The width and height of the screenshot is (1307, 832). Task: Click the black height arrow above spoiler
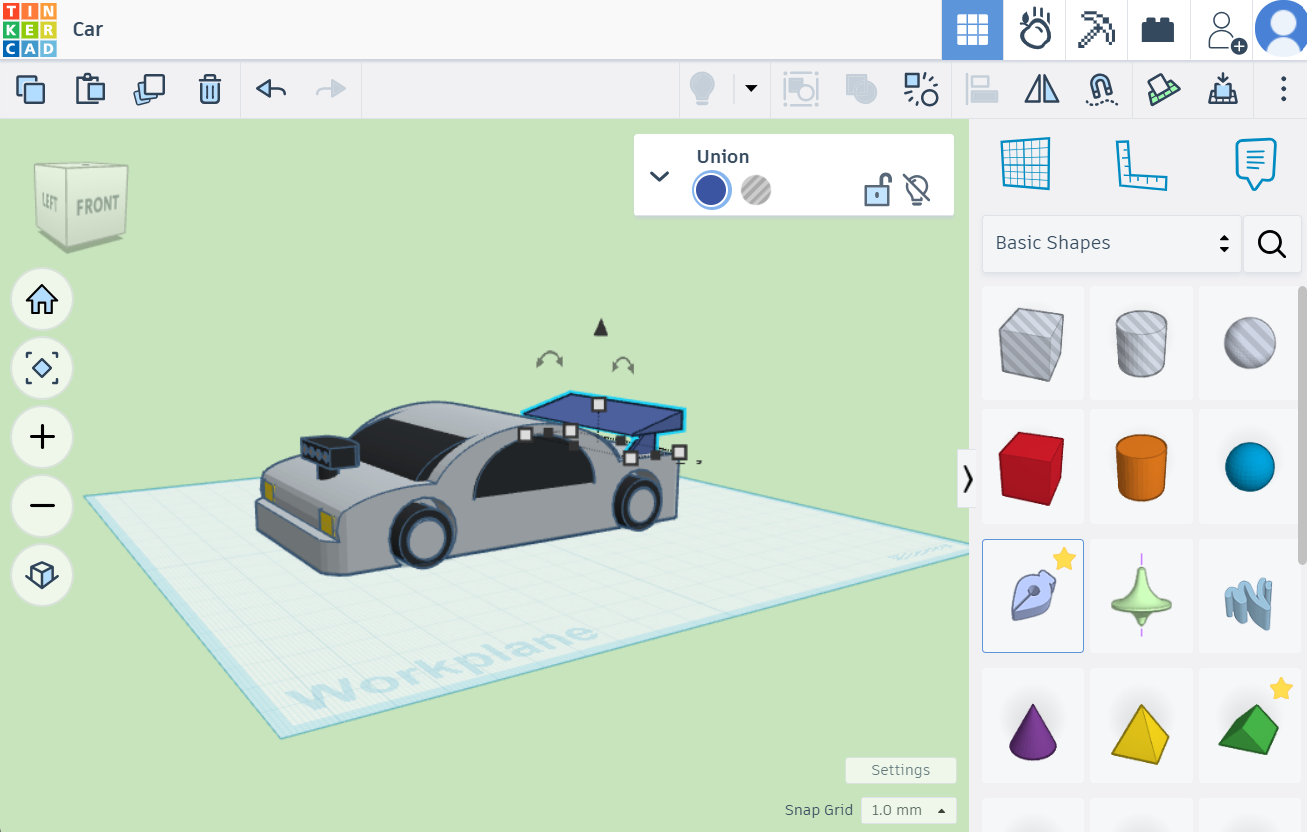click(x=600, y=327)
